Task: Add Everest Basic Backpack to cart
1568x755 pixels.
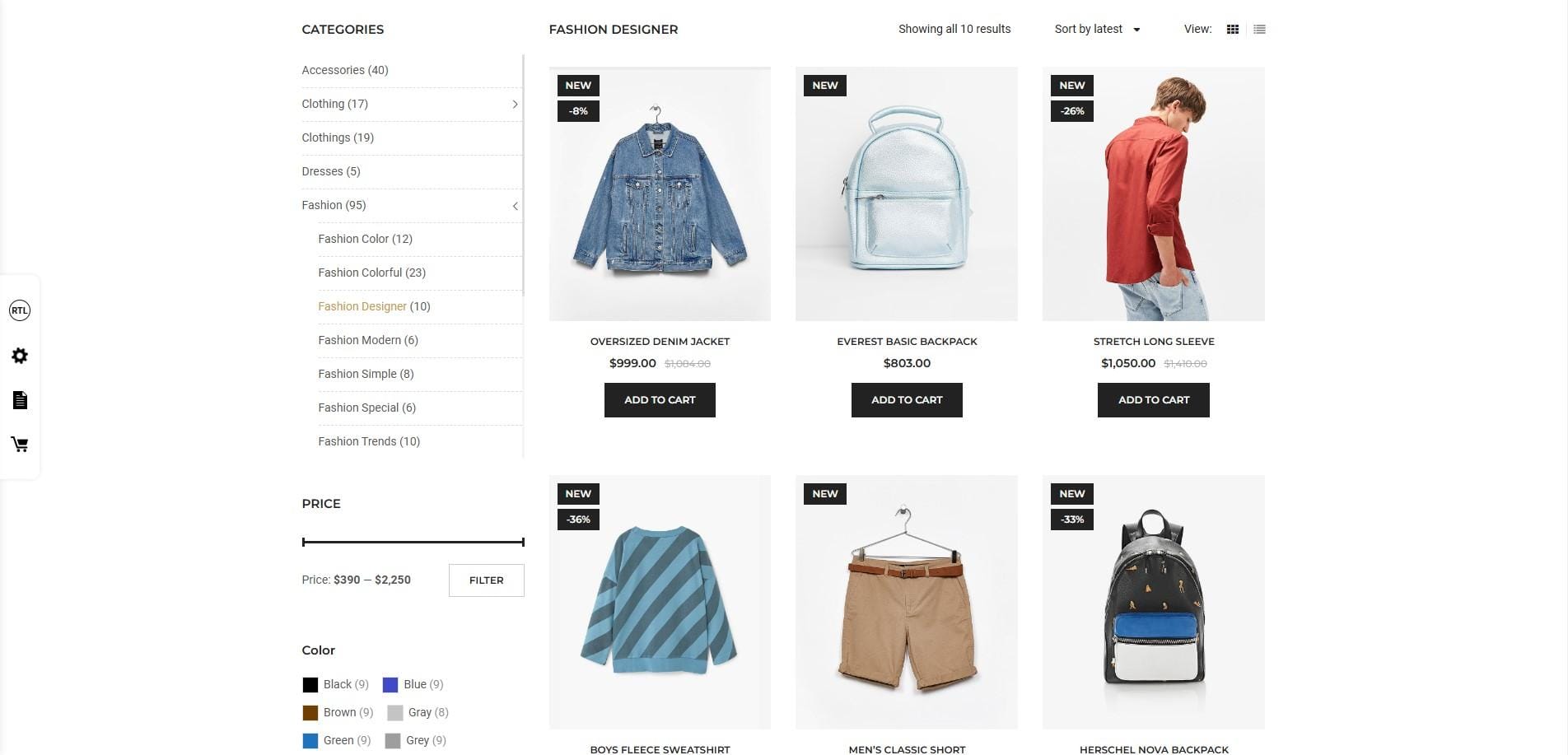Action: (x=907, y=400)
